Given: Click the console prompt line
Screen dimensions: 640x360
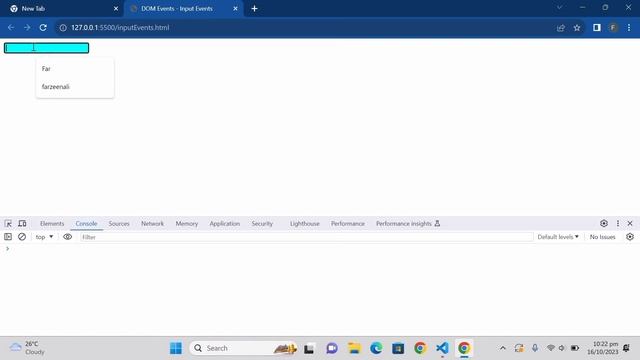Looking at the screenshot, I should (x=320, y=249).
